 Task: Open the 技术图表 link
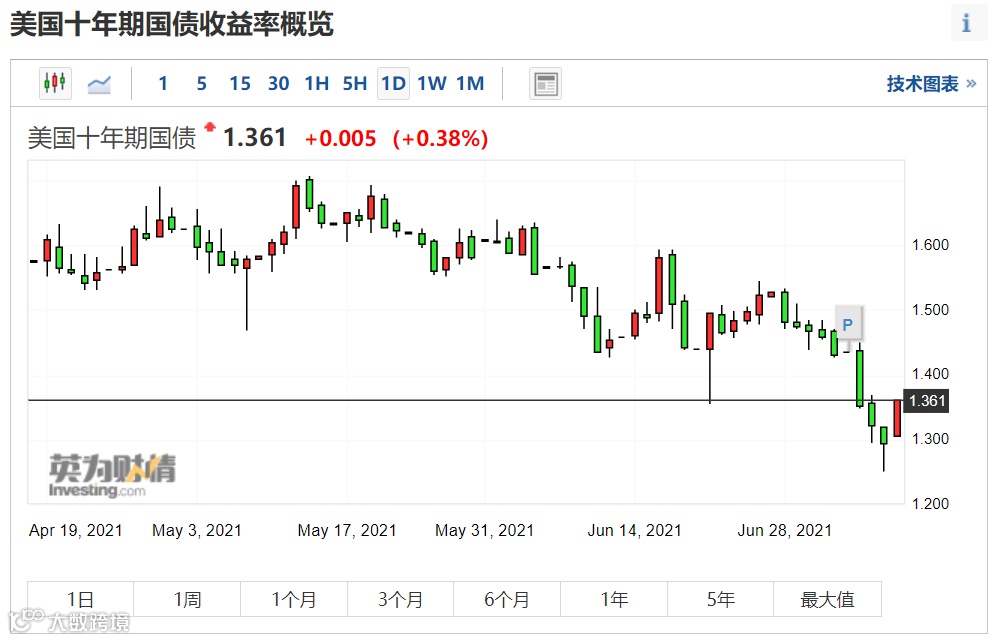pos(931,84)
